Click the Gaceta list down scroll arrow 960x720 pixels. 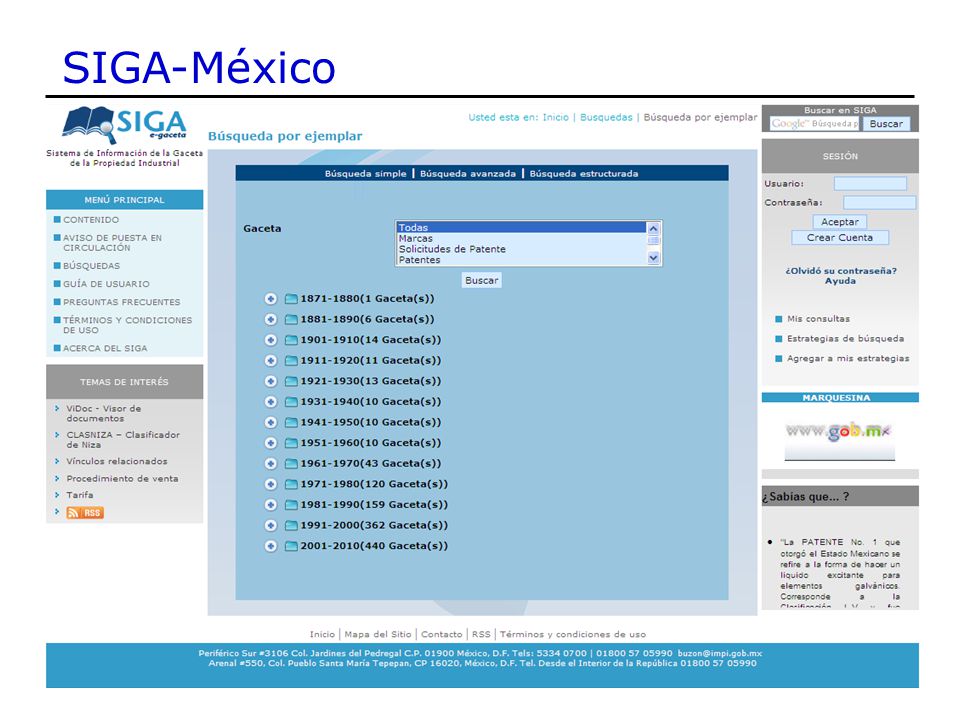click(x=653, y=258)
